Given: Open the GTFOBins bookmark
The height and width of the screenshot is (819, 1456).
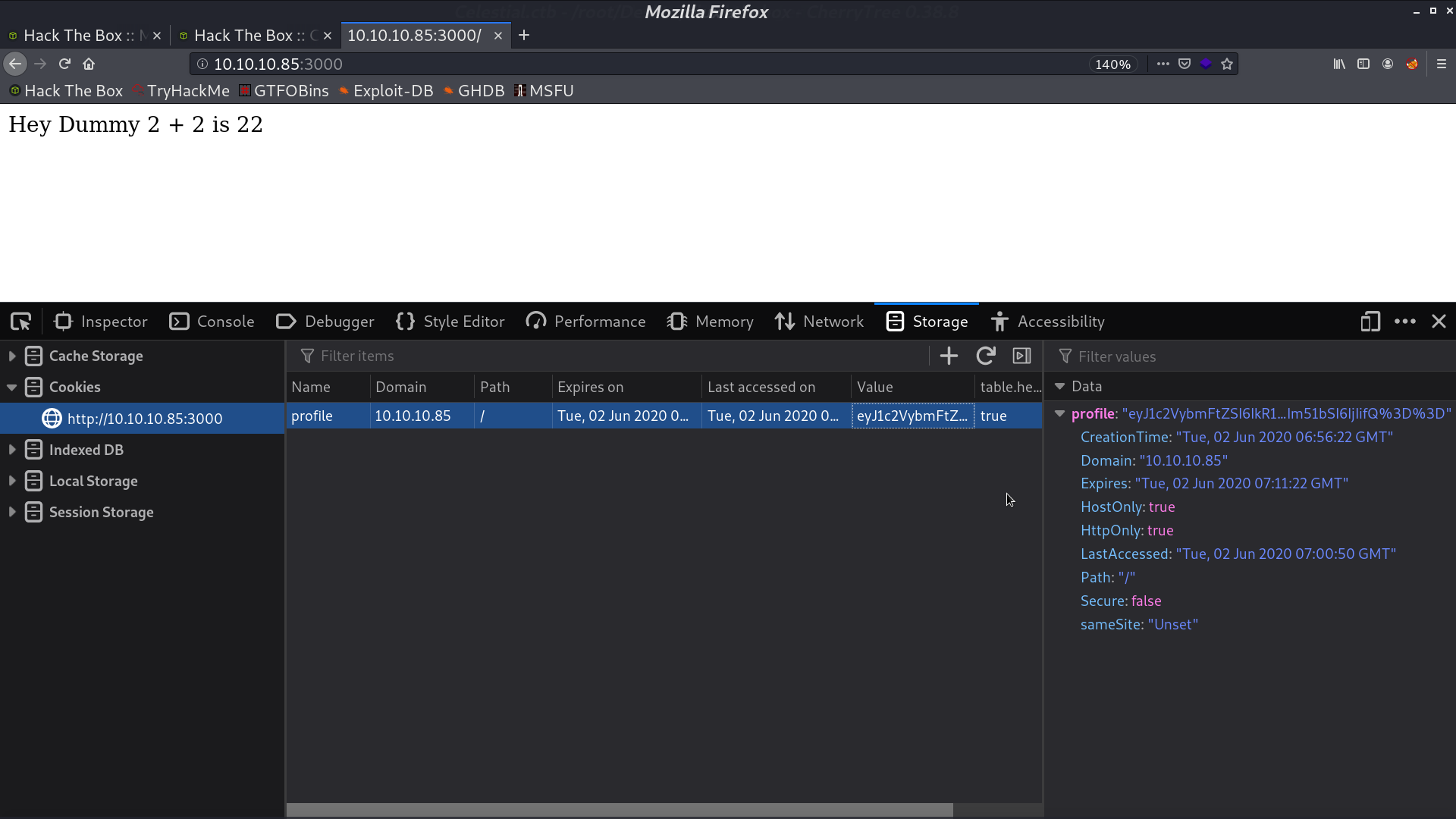Looking at the screenshot, I should tap(284, 90).
